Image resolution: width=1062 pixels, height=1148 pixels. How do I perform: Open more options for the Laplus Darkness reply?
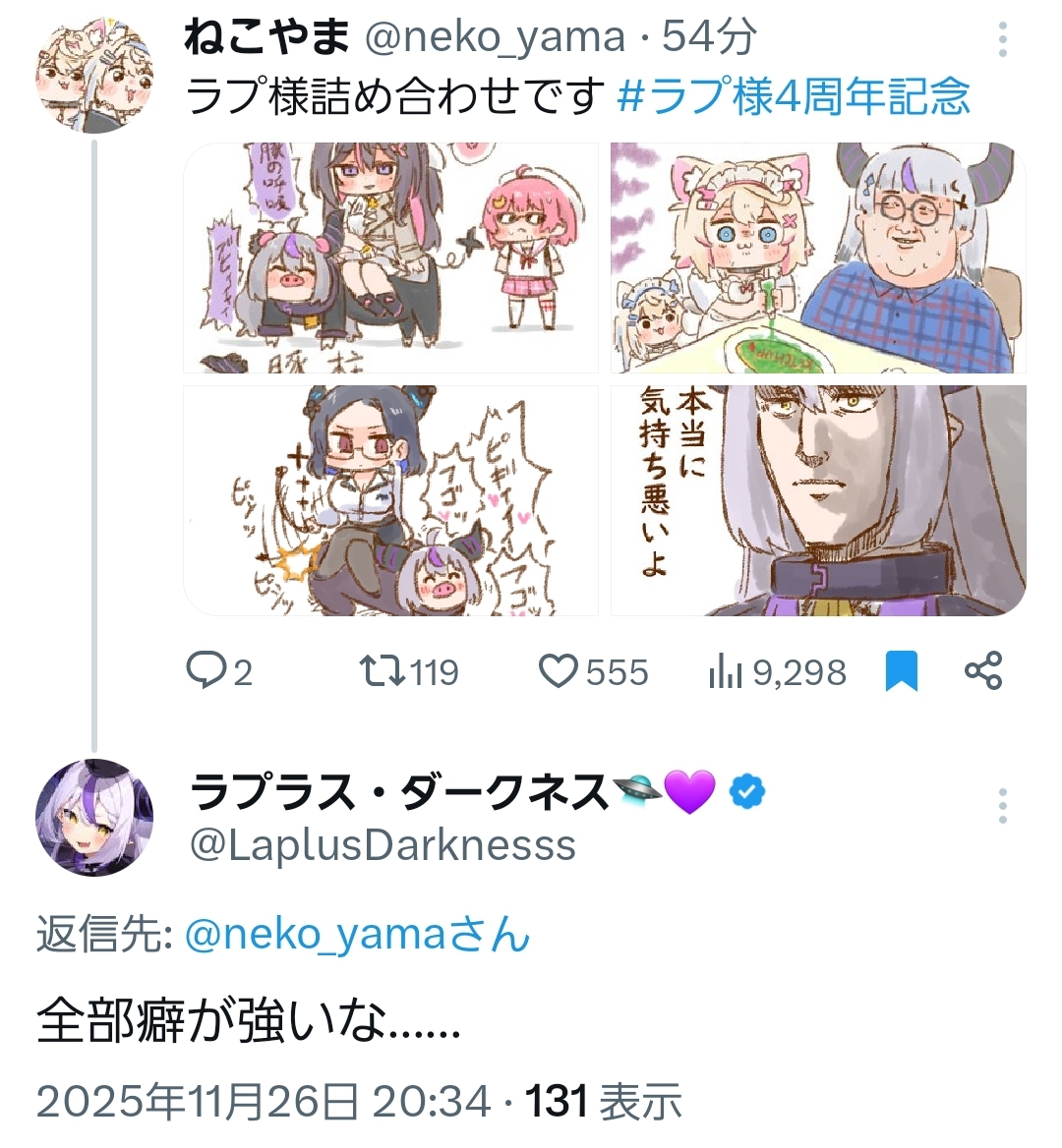click(x=1003, y=805)
